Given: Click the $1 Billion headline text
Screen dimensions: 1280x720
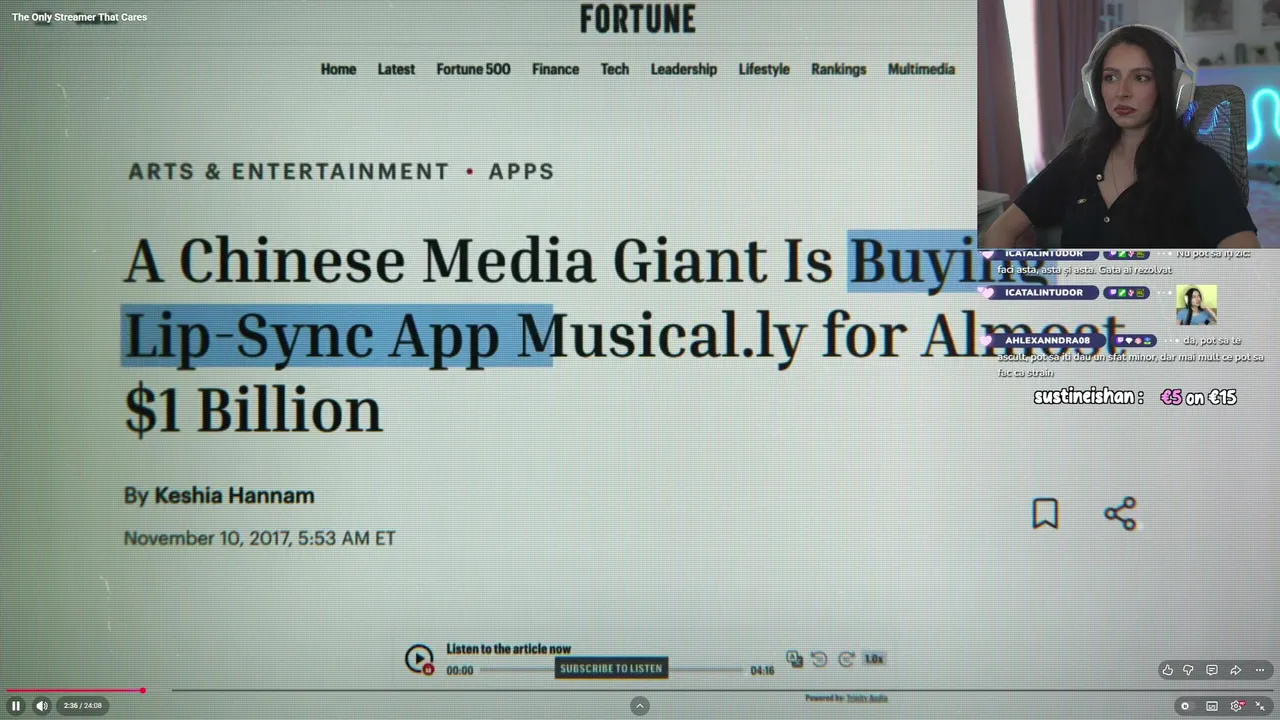Looking at the screenshot, I should click(x=253, y=410).
